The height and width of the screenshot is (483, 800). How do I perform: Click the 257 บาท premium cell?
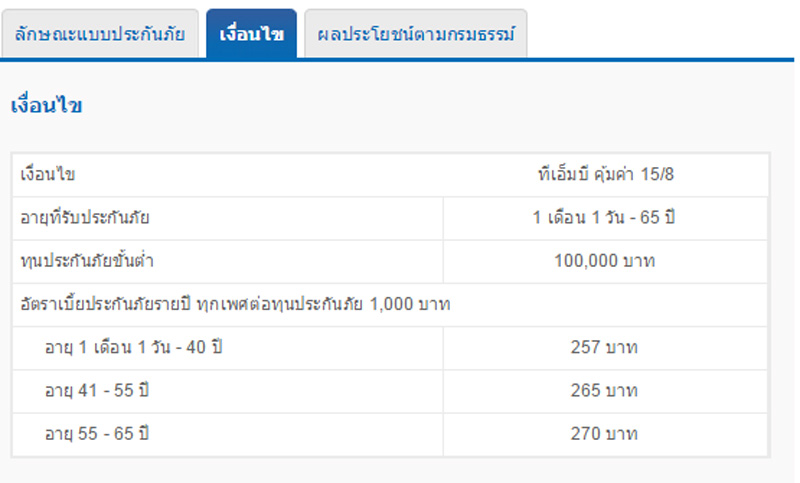tap(605, 348)
